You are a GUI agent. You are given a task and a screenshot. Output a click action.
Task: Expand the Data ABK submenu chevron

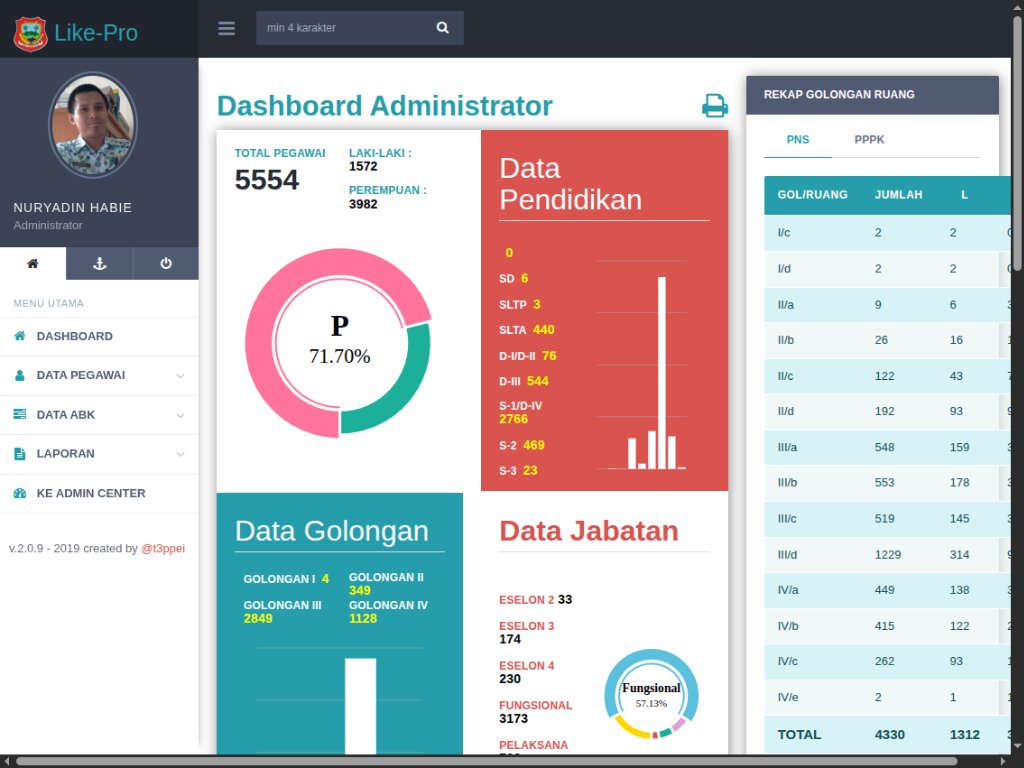click(x=180, y=415)
